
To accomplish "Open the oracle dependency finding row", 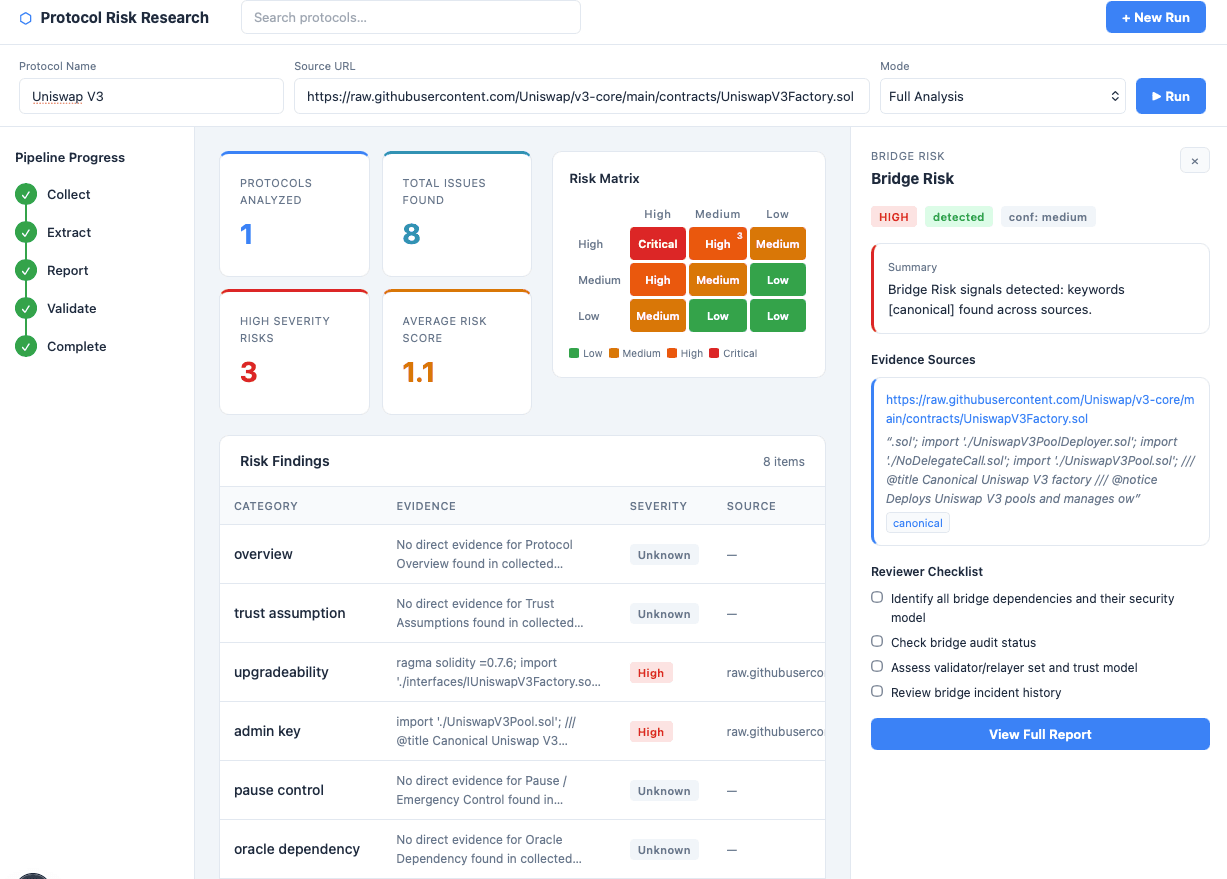I will 522,849.
